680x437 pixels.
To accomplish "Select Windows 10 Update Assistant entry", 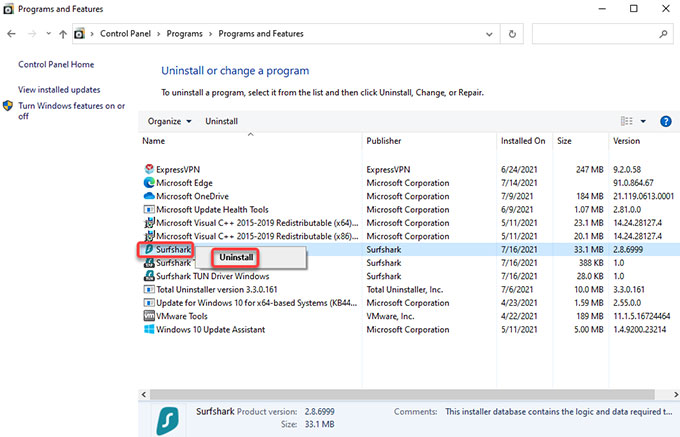I will pyautogui.click(x=210, y=329).
